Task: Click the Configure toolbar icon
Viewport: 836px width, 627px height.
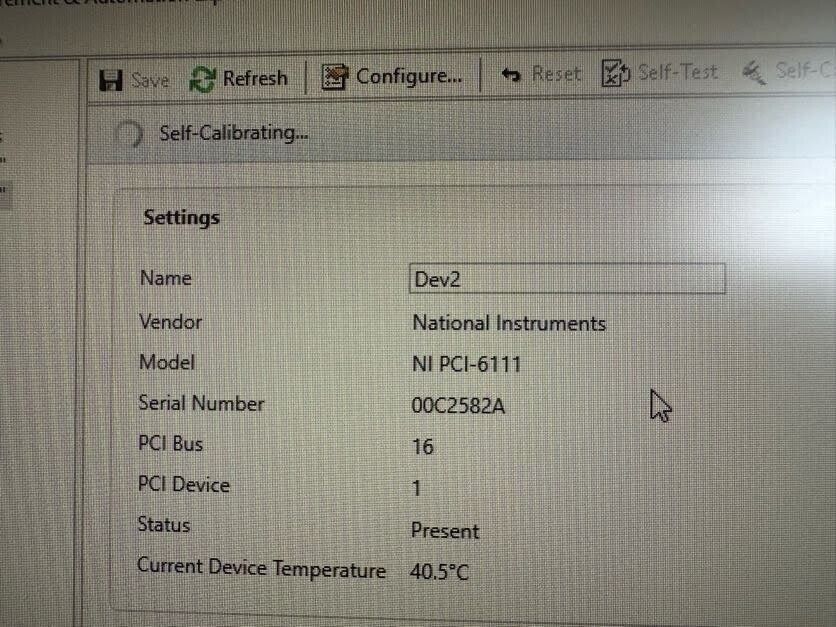Action: coord(335,77)
